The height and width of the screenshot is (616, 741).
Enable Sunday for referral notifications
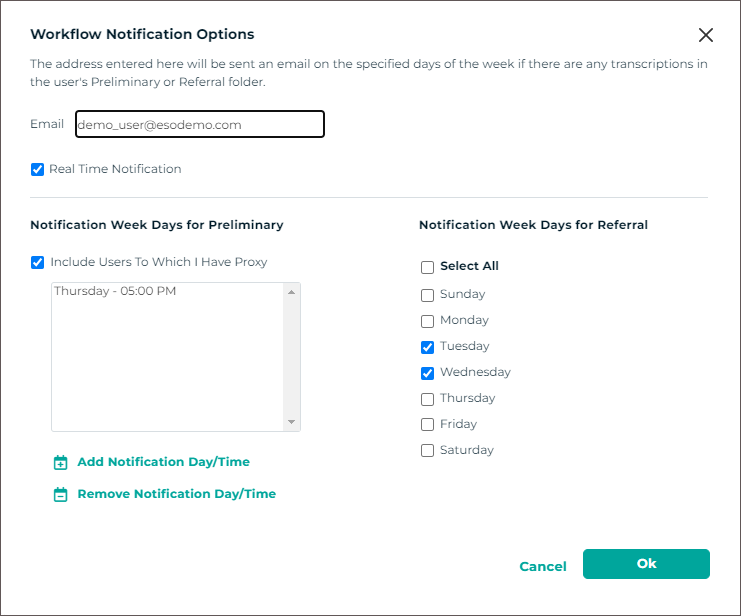click(x=428, y=295)
